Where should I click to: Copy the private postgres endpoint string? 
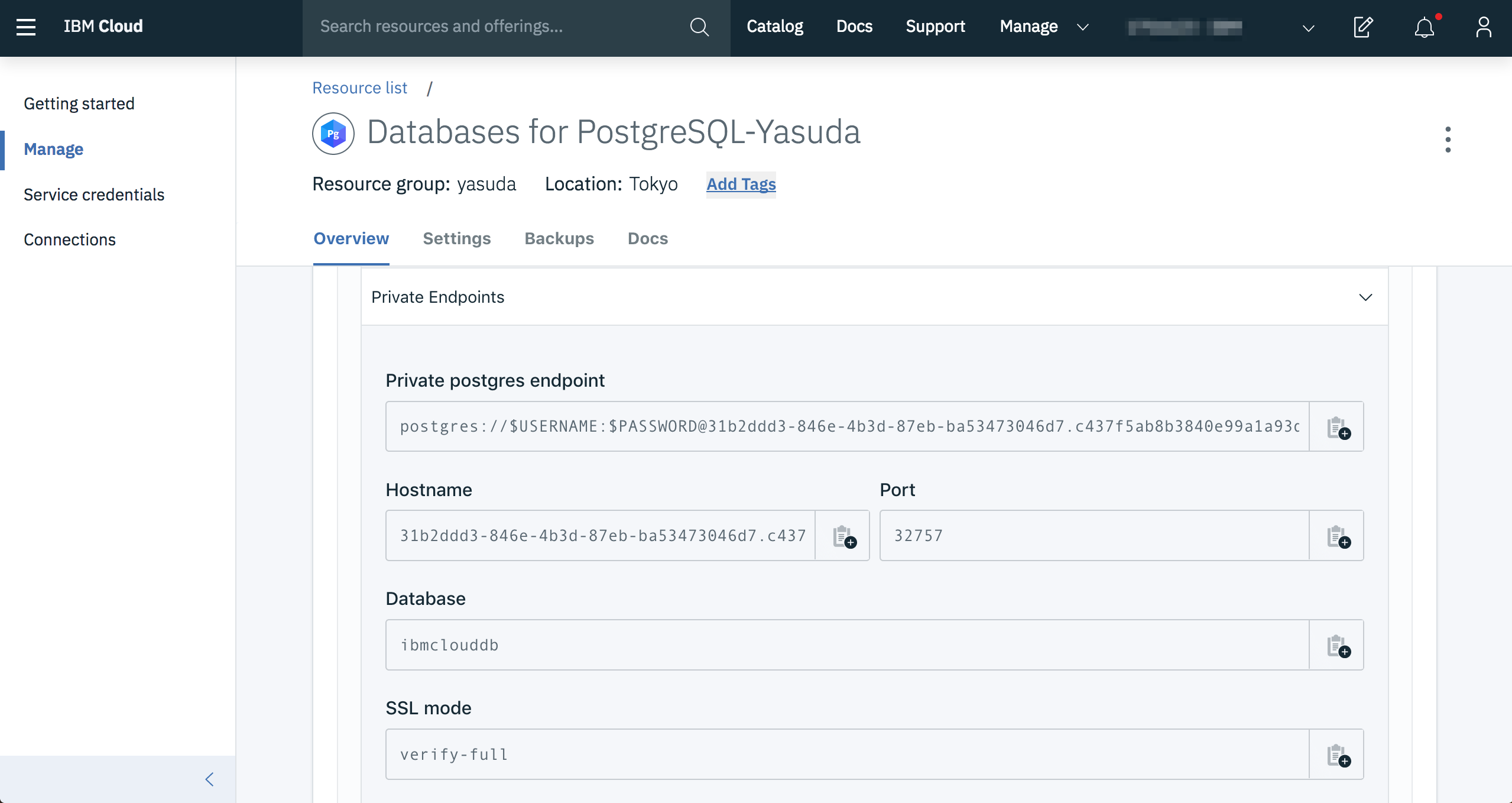(x=1337, y=427)
